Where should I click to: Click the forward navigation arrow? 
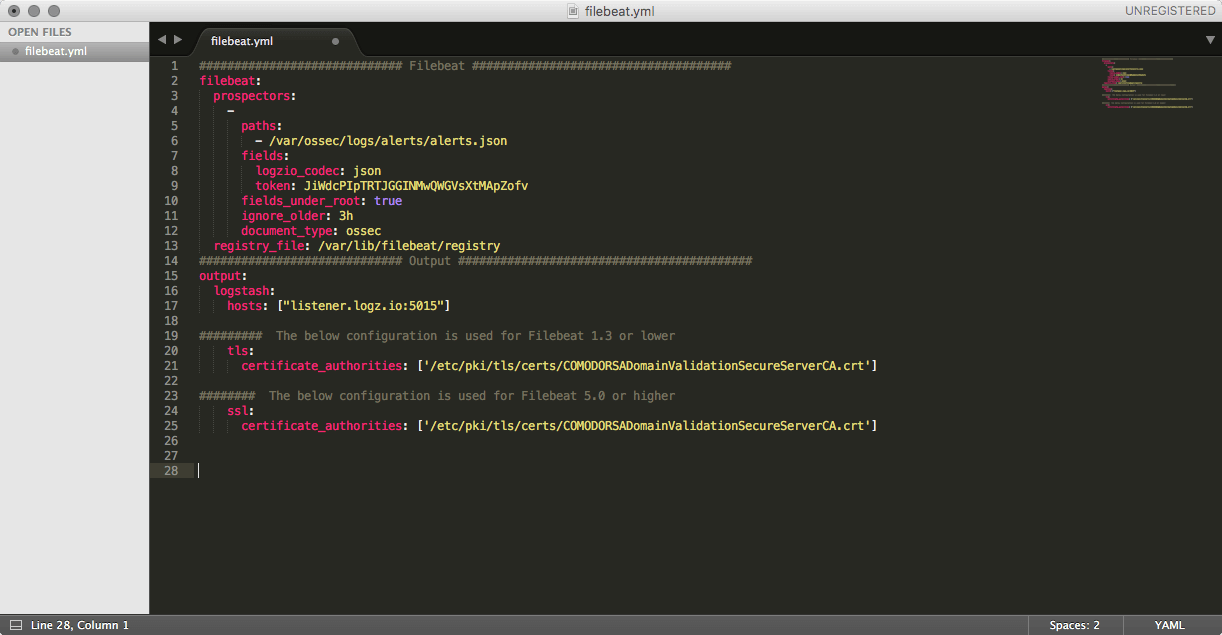point(178,39)
